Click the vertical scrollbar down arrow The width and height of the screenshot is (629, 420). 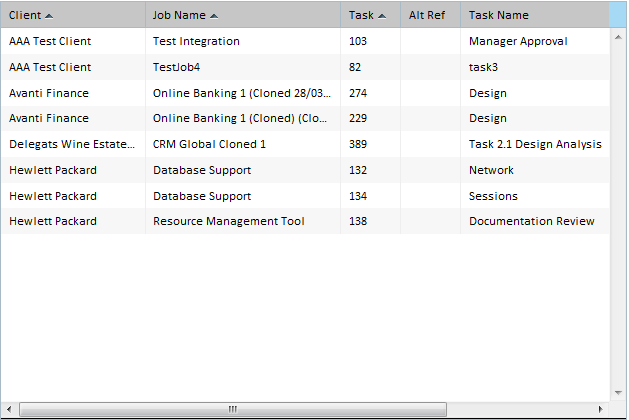(x=618, y=393)
